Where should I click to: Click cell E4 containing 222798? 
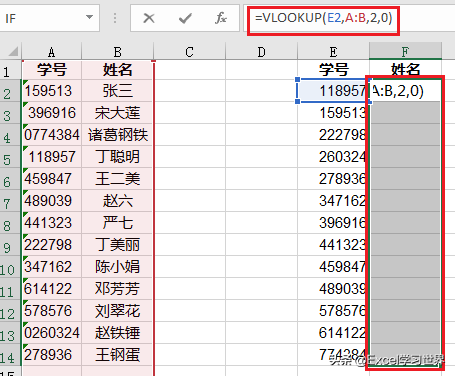pyautogui.click(x=333, y=135)
